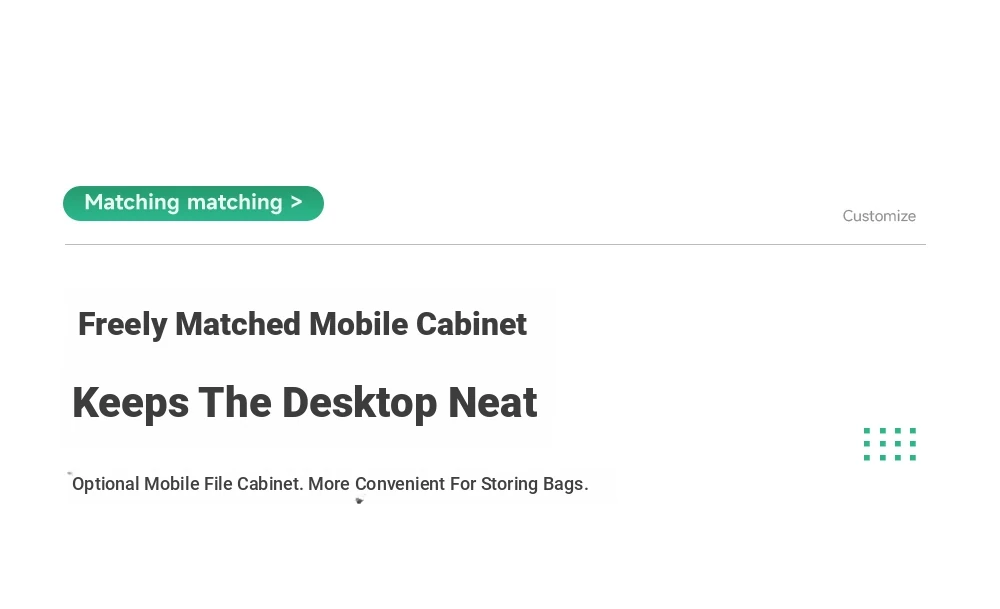This screenshot has width=1000, height=609.
Task: Click the ">" arrow in the green button
Action: (x=296, y=202)
